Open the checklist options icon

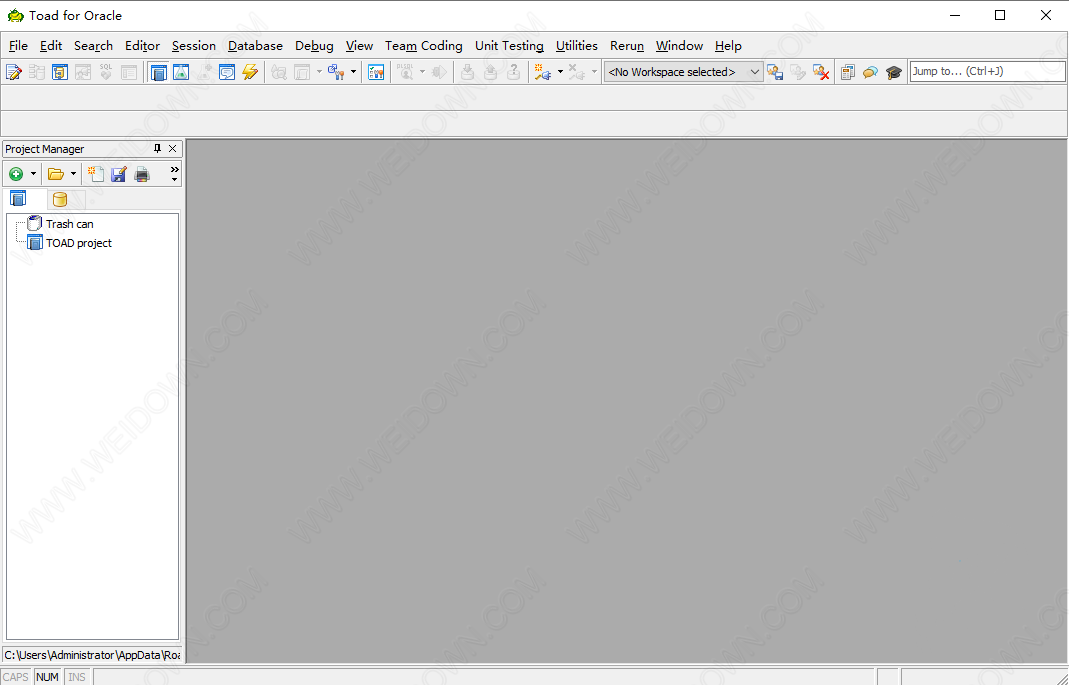376,72
